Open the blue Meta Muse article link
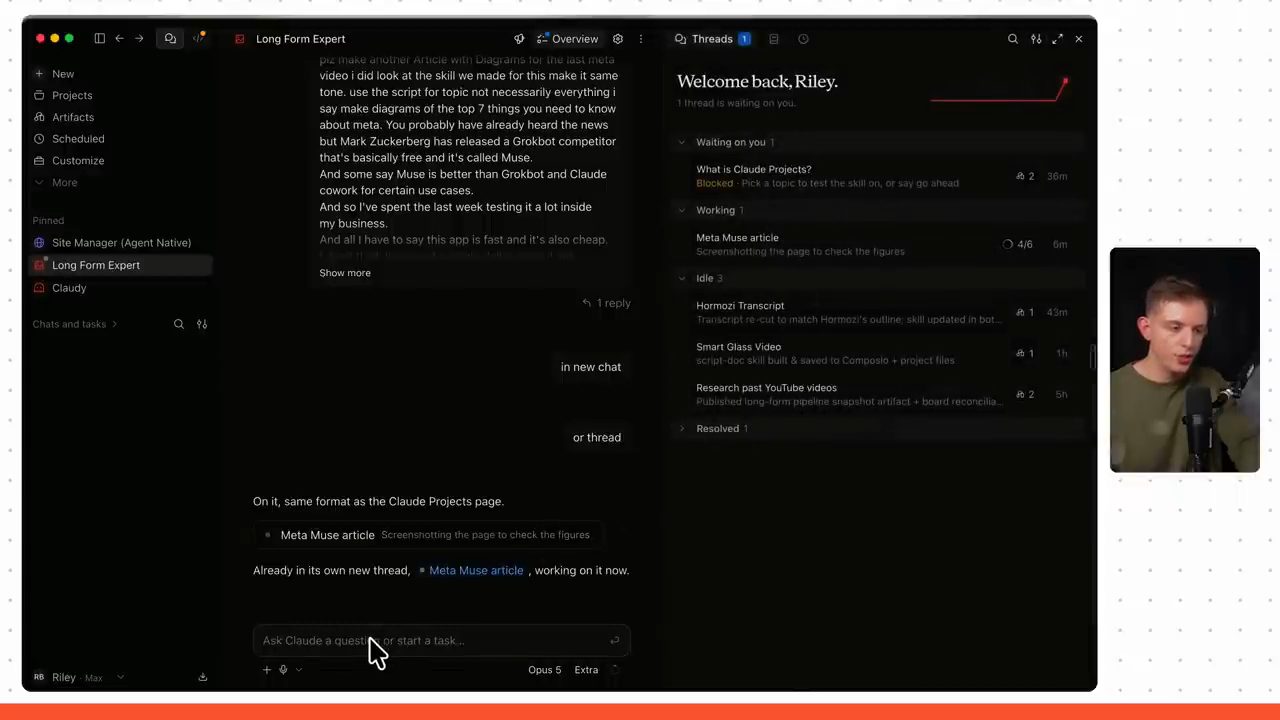 (x=476, y=570)
